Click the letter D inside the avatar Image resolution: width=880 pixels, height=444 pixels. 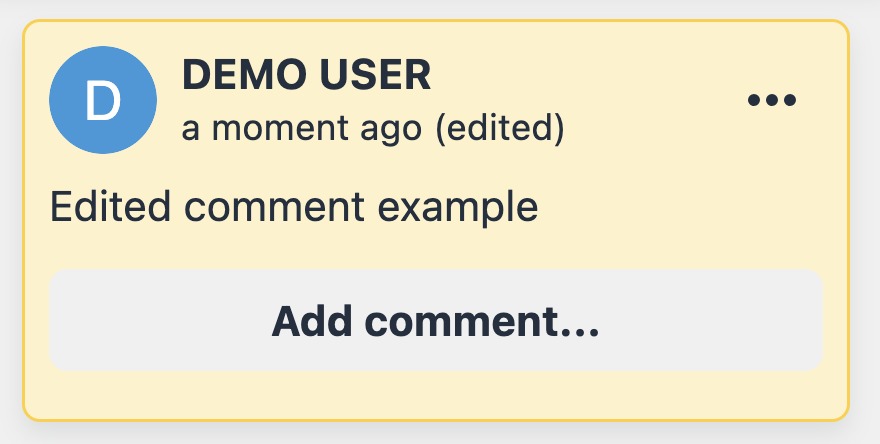click(103, 101)
